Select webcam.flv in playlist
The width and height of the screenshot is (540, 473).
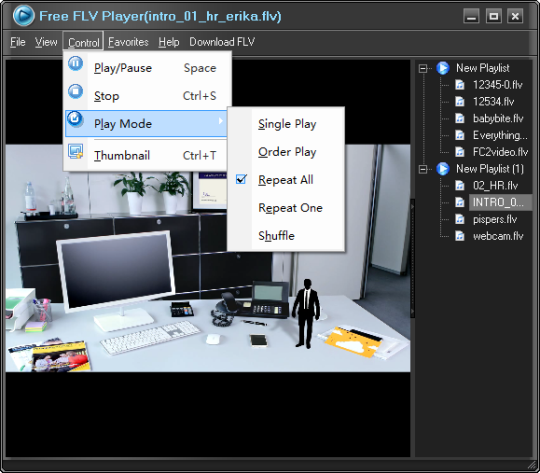pos(498,236)
